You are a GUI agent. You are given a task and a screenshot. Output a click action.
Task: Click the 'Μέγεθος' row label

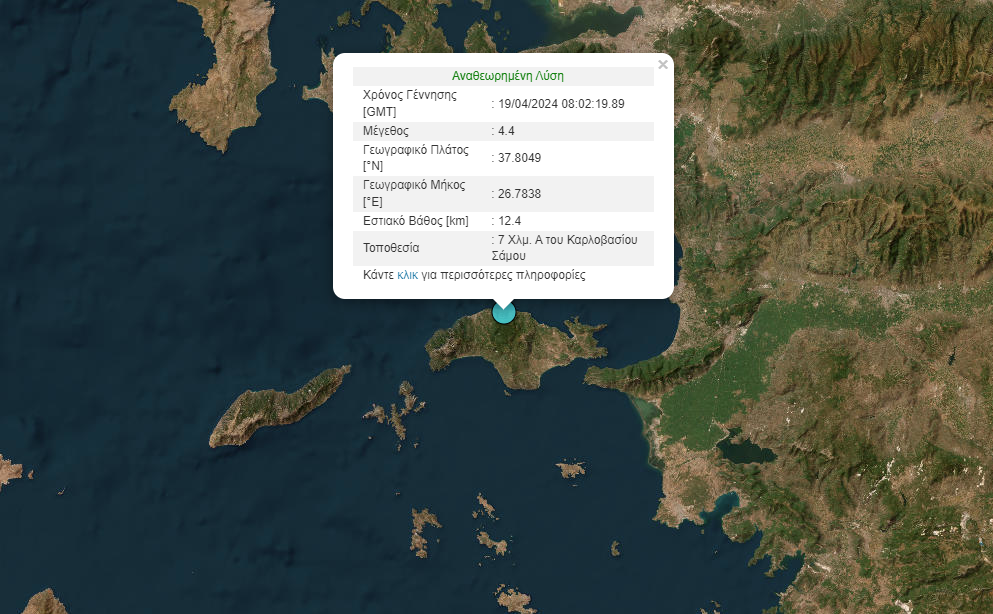[386, 131]
